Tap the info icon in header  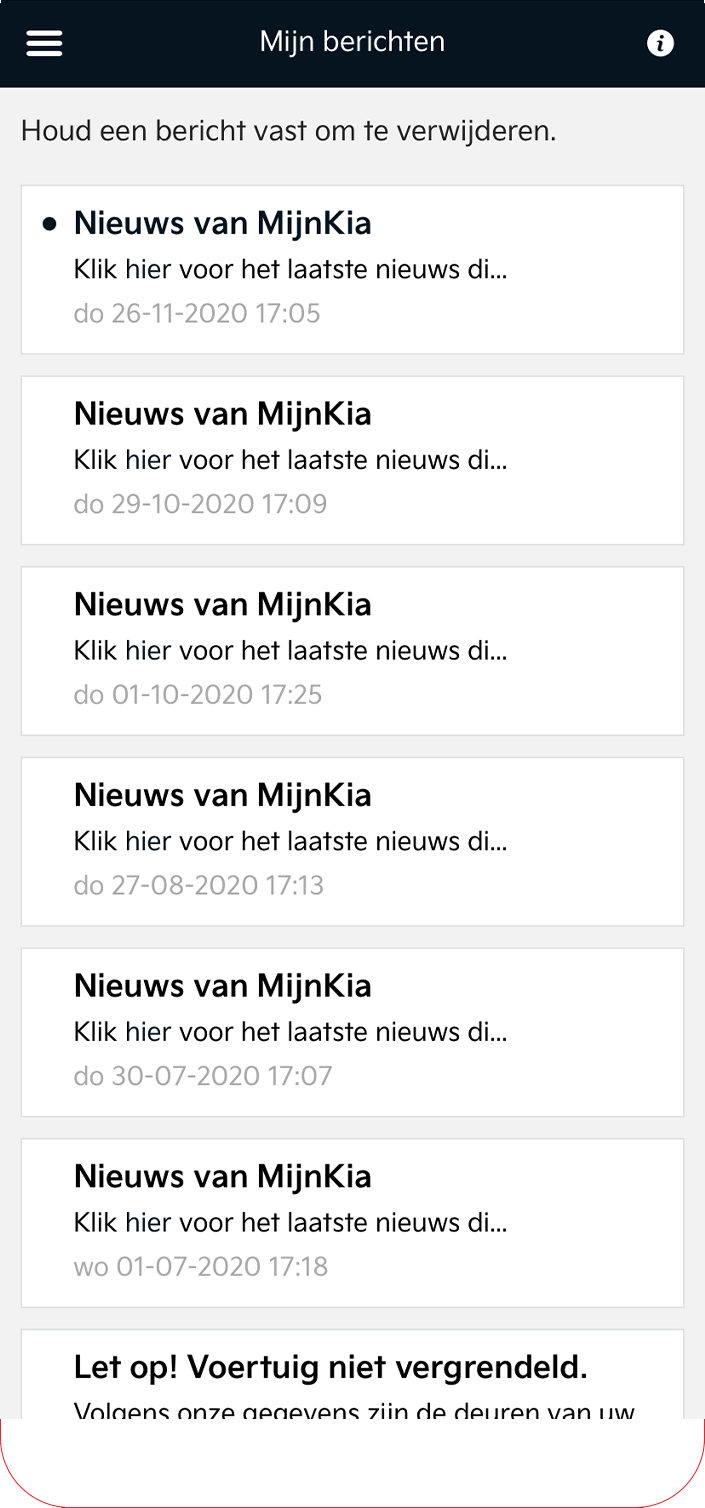(660, 43)
